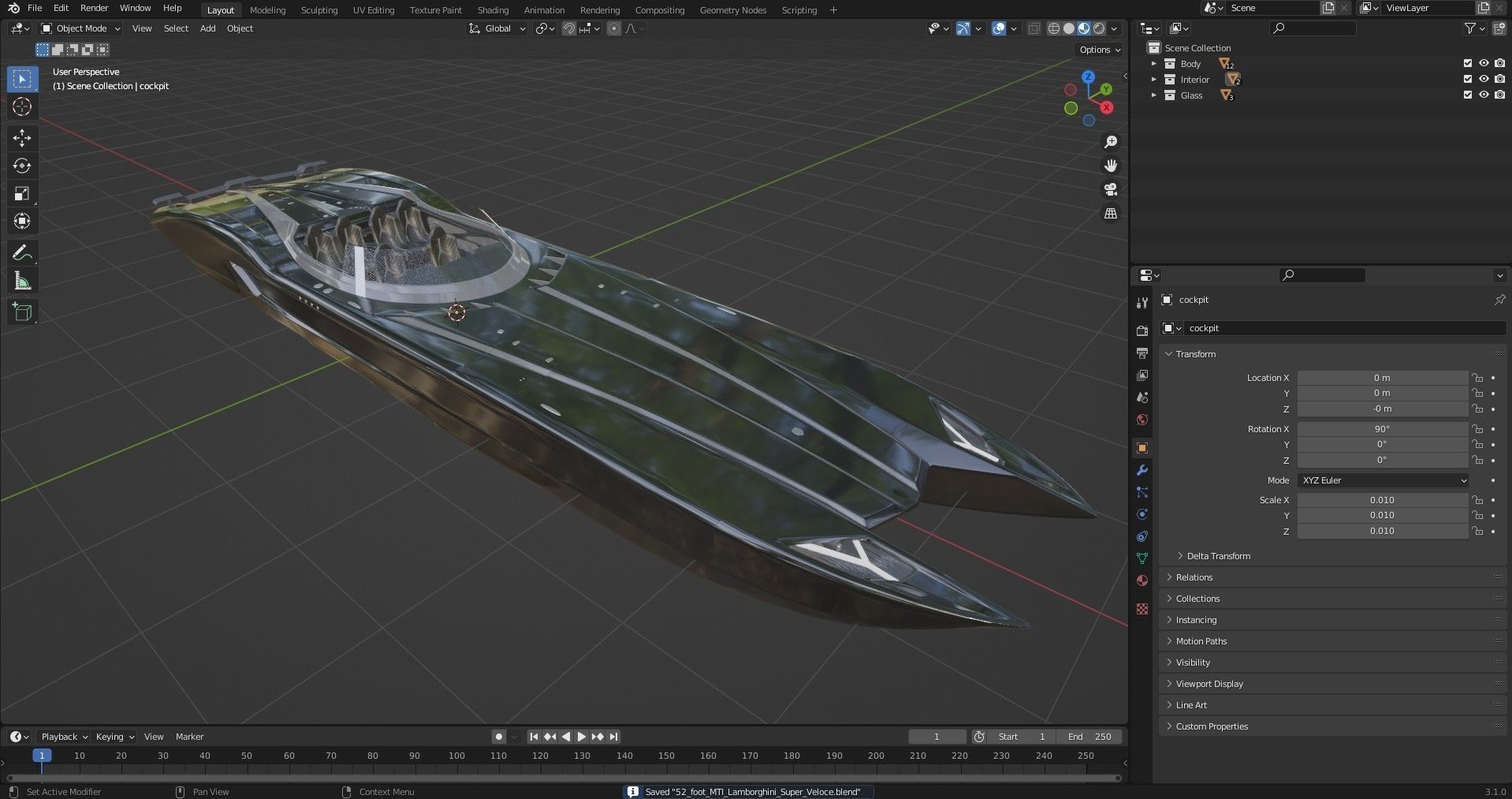Toggle Glass collection exclude checkbox

coord(1467,95)
